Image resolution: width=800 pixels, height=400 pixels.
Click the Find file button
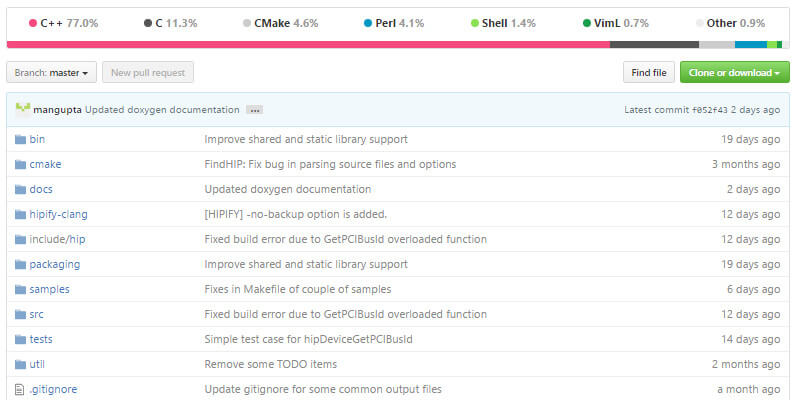(x=647, y=72)
